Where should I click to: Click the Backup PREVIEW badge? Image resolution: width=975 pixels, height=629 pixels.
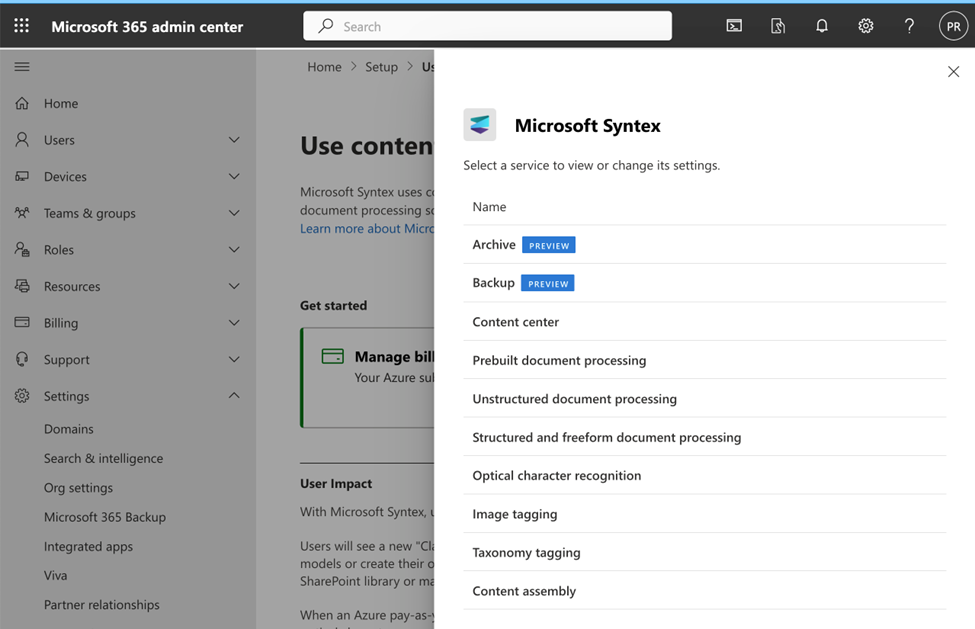coord(547,283)
